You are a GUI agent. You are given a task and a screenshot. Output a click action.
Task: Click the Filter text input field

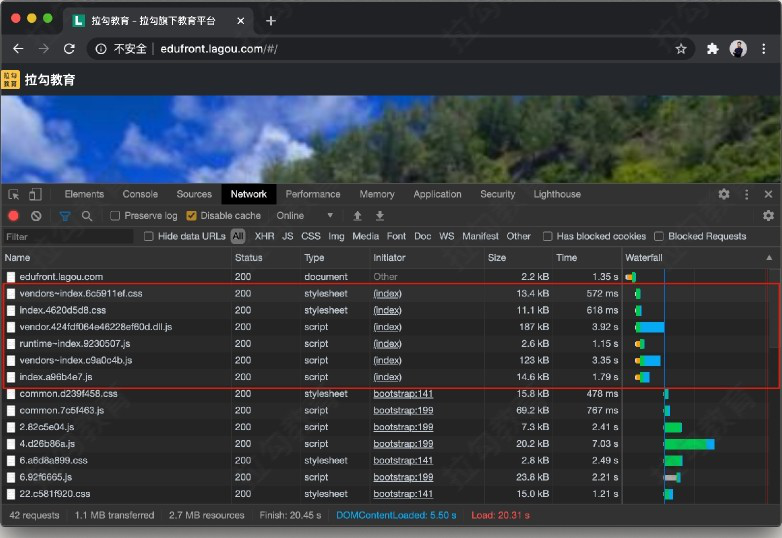point(68,237)
